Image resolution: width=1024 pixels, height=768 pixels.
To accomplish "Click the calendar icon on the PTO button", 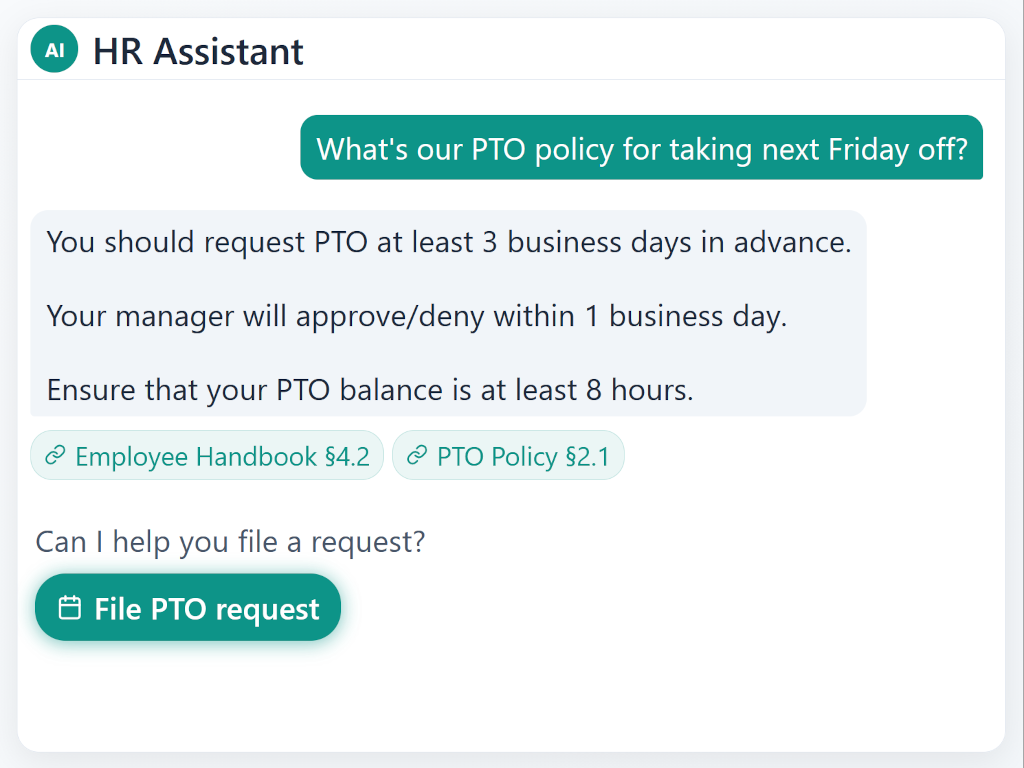I will [x=69, y=608].
